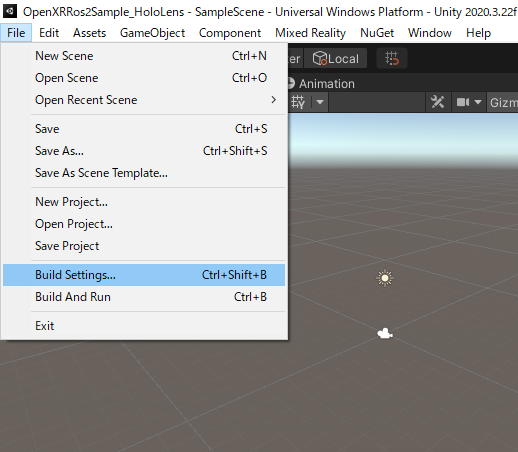Image resolution: width=518 pixels, height=452 pixels.
Task: Toggle scene grid visibility icon
Action: (298, 102)
